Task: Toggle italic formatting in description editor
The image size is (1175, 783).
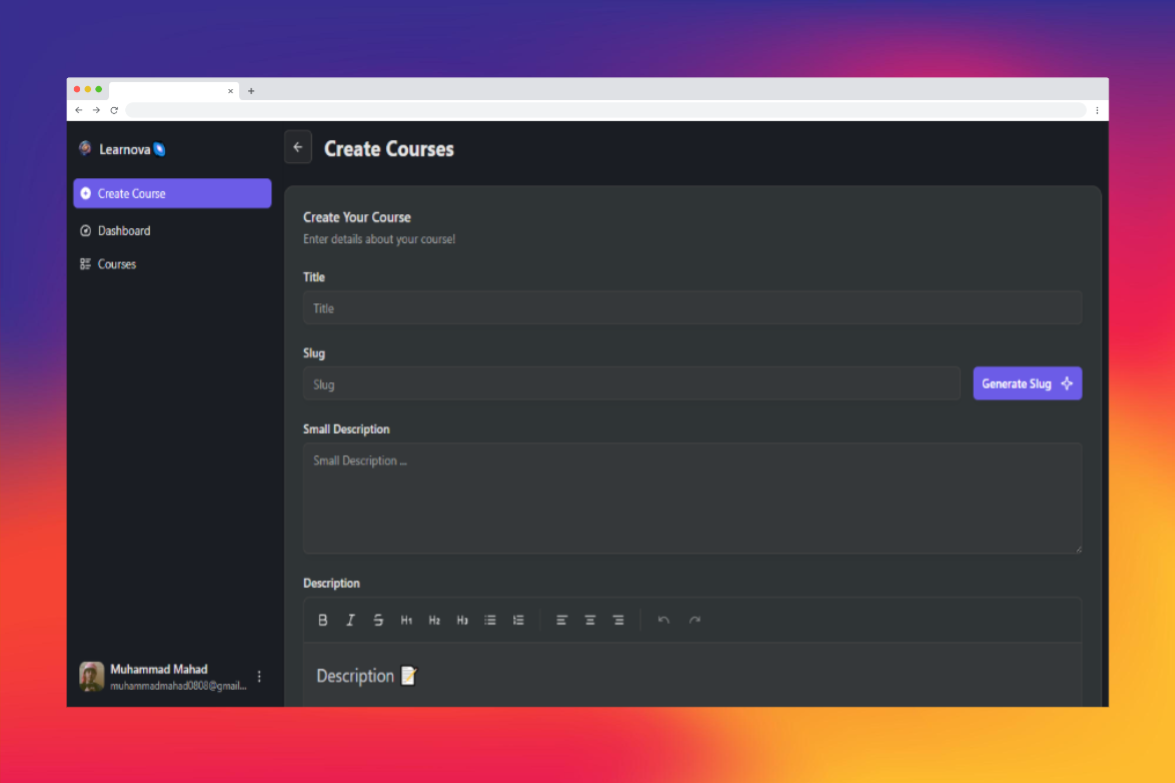Action: [350, 620]
